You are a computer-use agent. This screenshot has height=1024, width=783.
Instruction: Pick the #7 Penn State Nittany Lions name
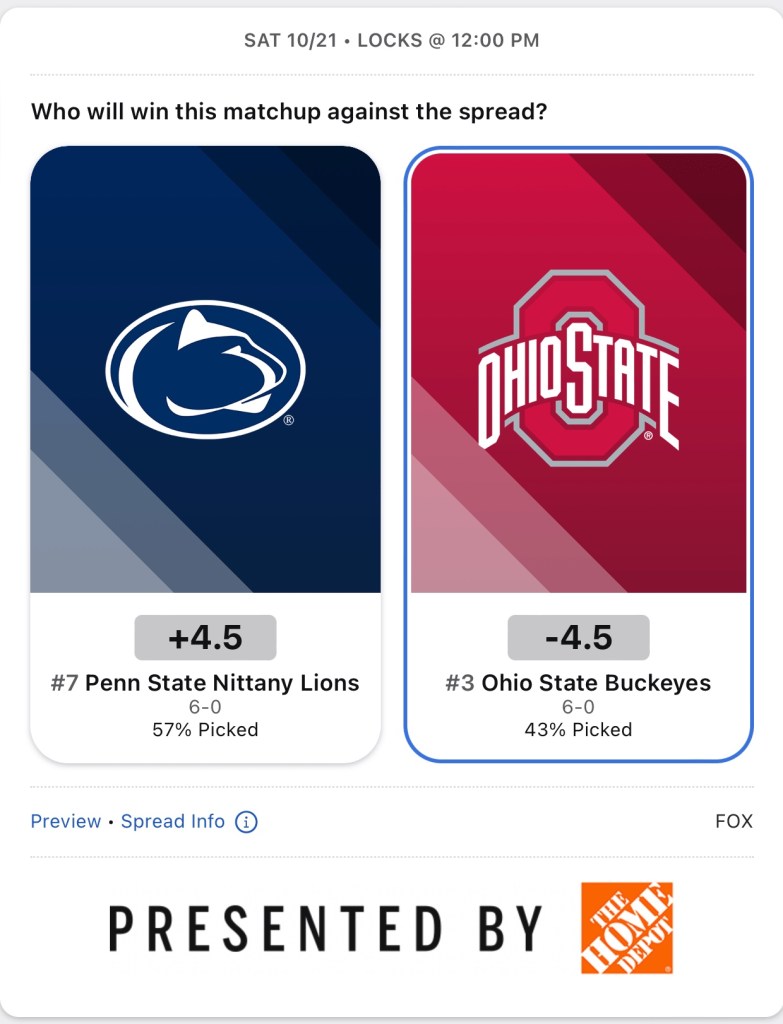[205, 684]
